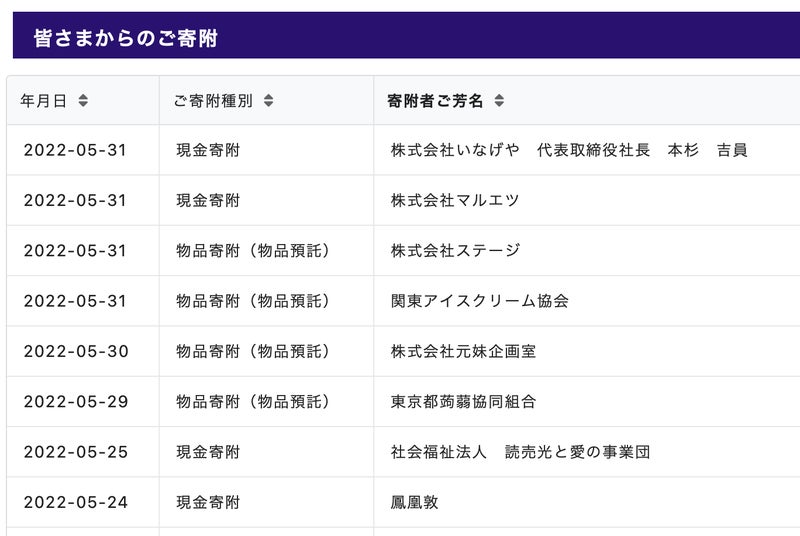800x536 pixels.
Task: Select the 鳳凰敦 donor name
Action: 414,502
